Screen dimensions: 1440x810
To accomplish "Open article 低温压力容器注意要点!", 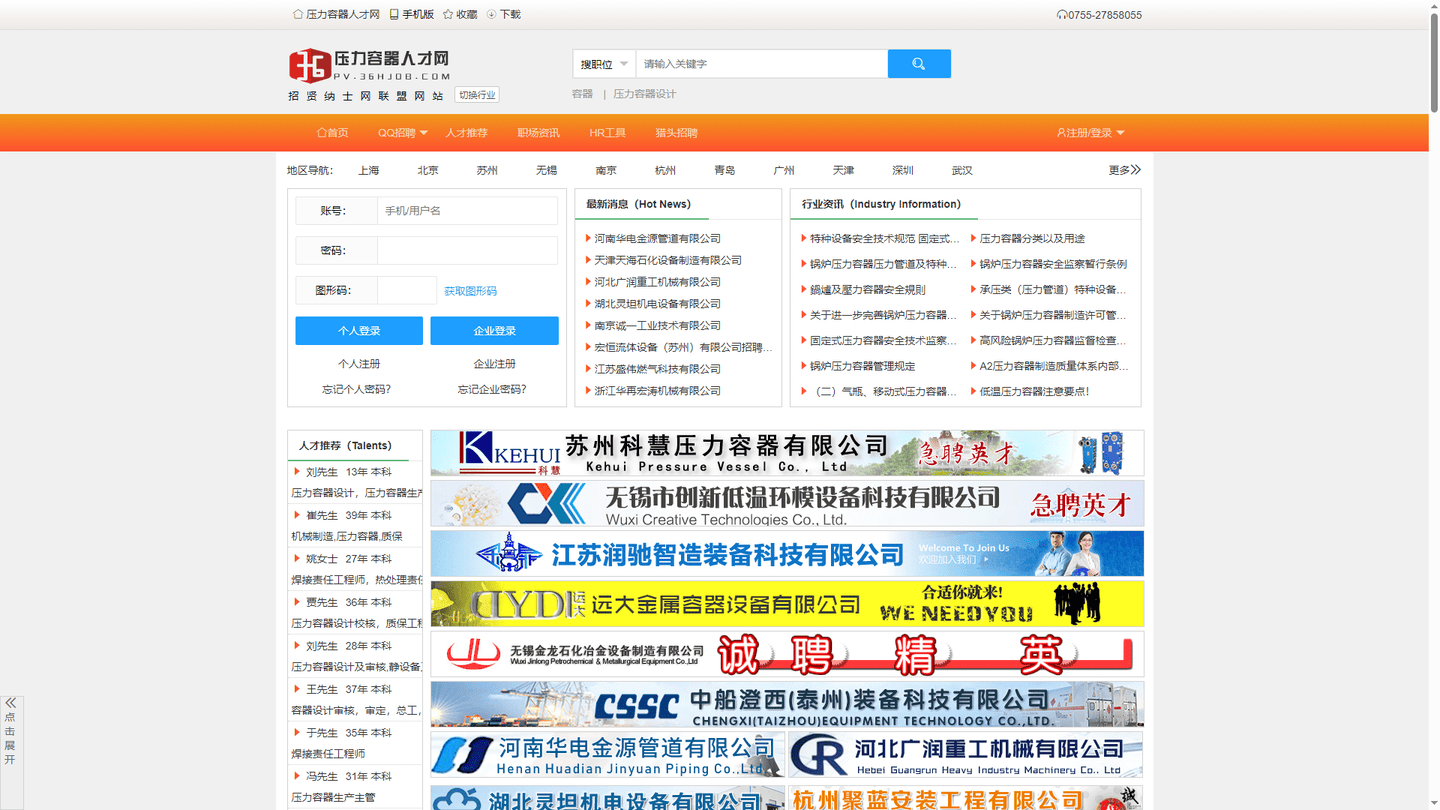I will tap(1034, 392).
